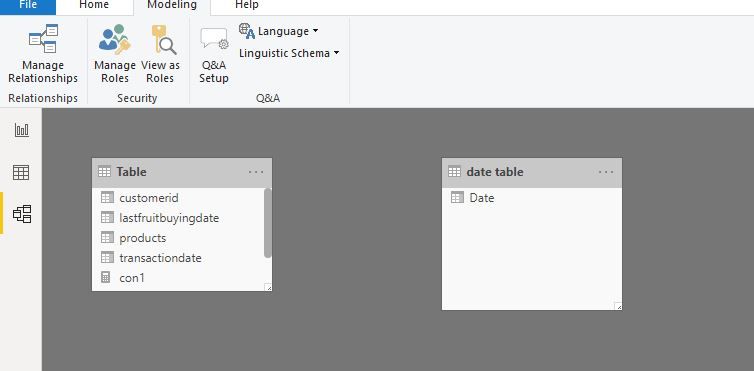
Task: Switch to Data view grid icon
Action: click(21, 172)
